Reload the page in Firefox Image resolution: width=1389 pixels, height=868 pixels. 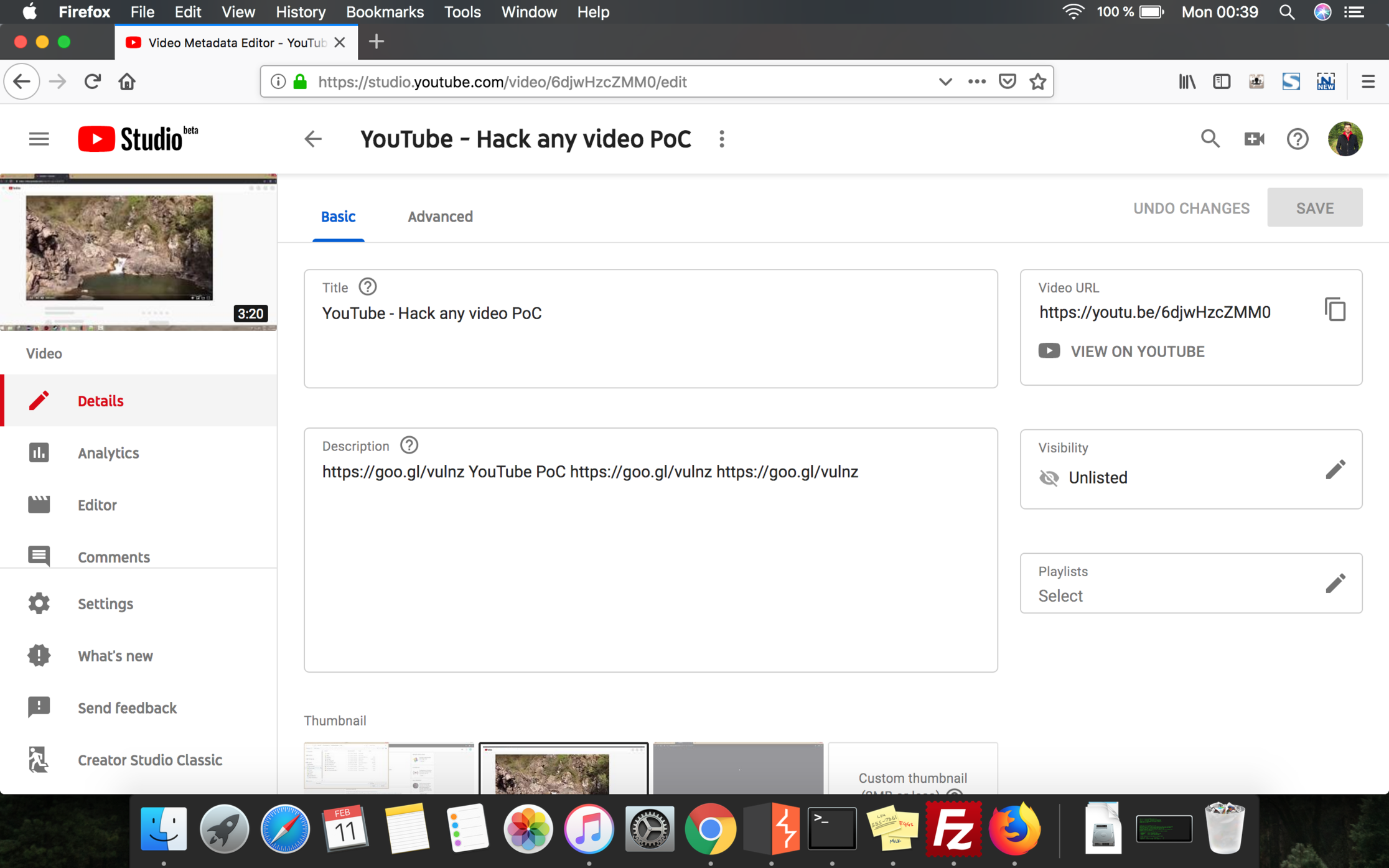point(92,82)
